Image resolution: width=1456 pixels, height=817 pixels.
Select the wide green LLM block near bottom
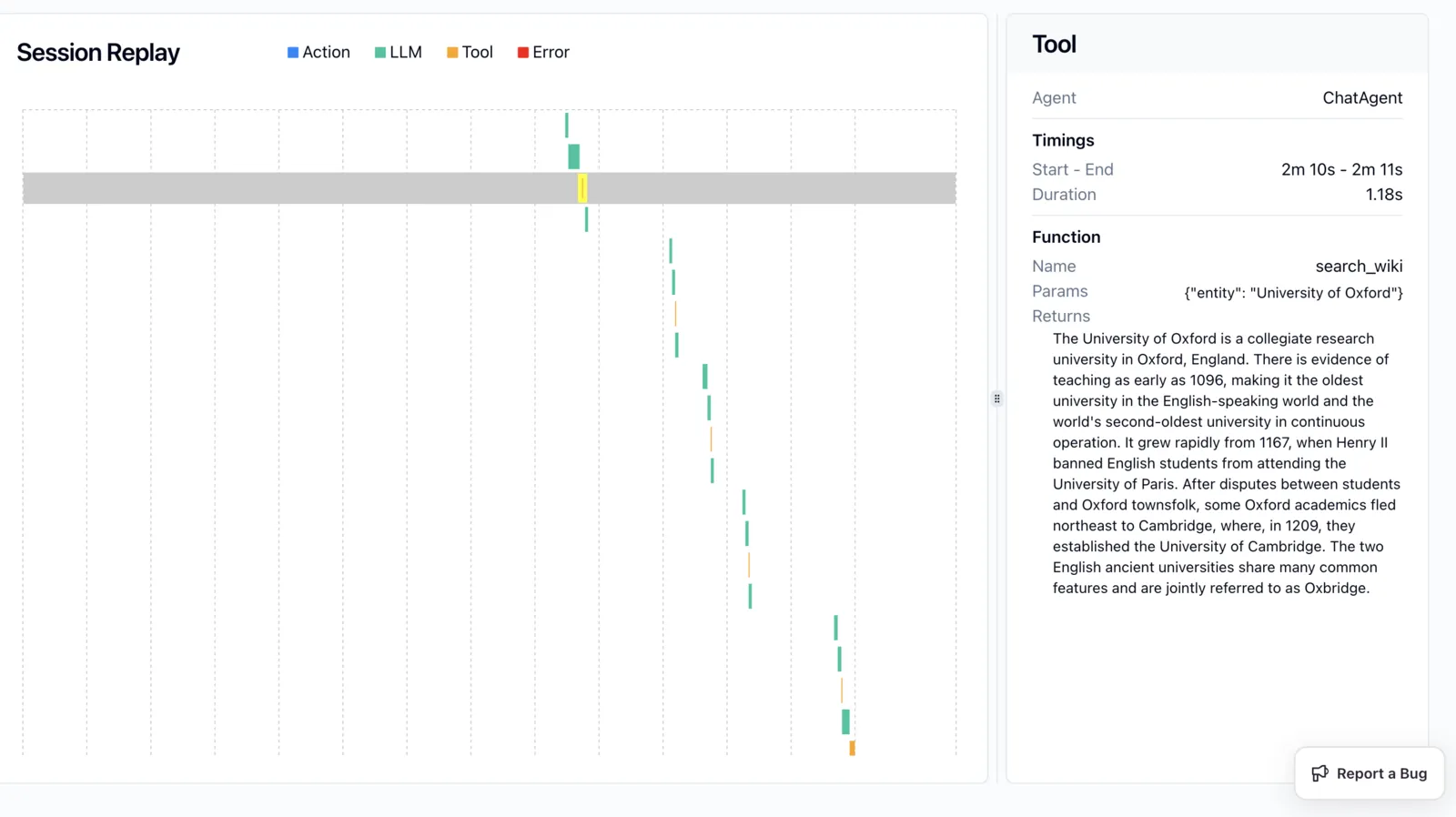click(x=846, y=721)
